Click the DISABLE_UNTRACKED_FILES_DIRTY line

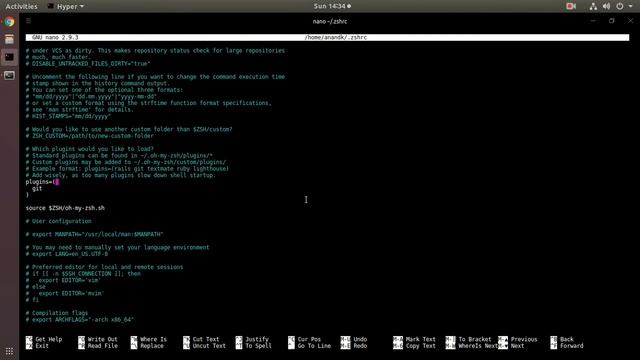88,64
